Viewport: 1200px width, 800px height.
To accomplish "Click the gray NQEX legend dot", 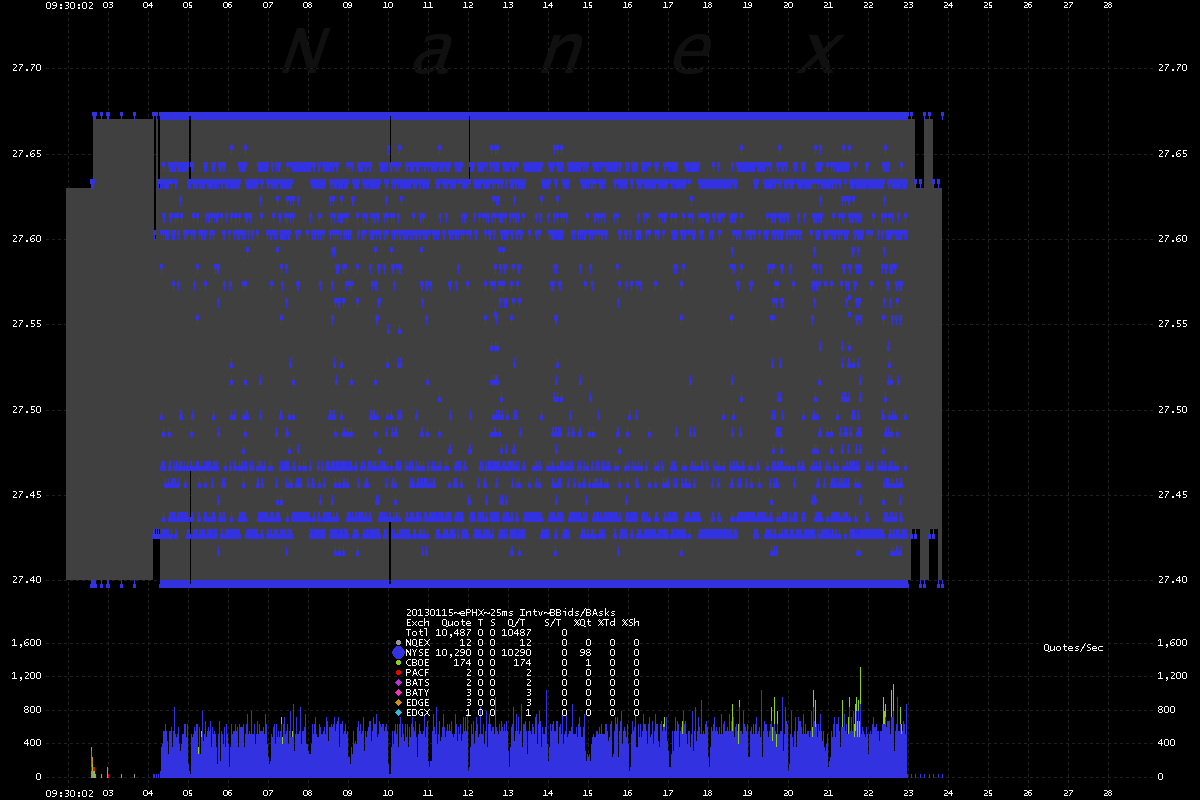I will point(398,642).
